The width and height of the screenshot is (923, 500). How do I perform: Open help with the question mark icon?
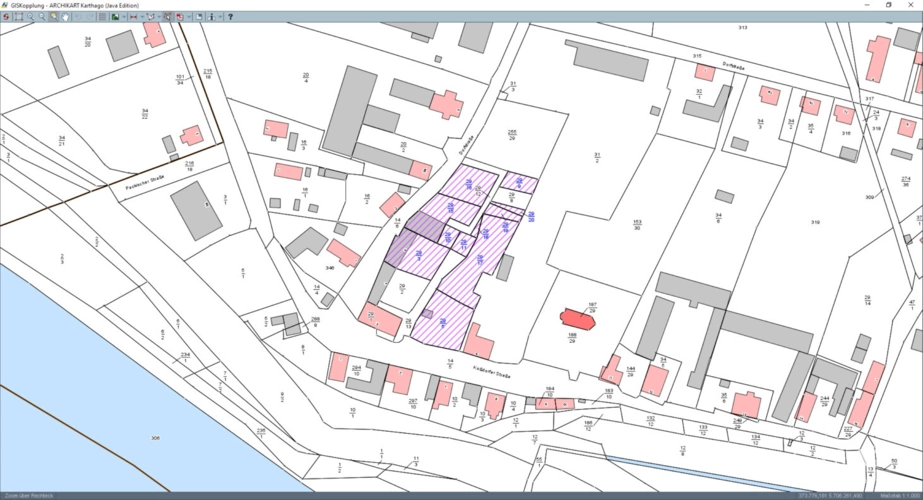tap(230, 17)
